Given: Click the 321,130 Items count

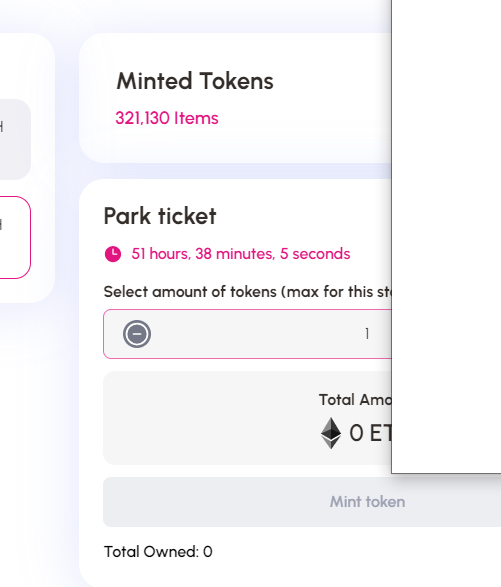Looking at the screenshot, I should [167, 118].
